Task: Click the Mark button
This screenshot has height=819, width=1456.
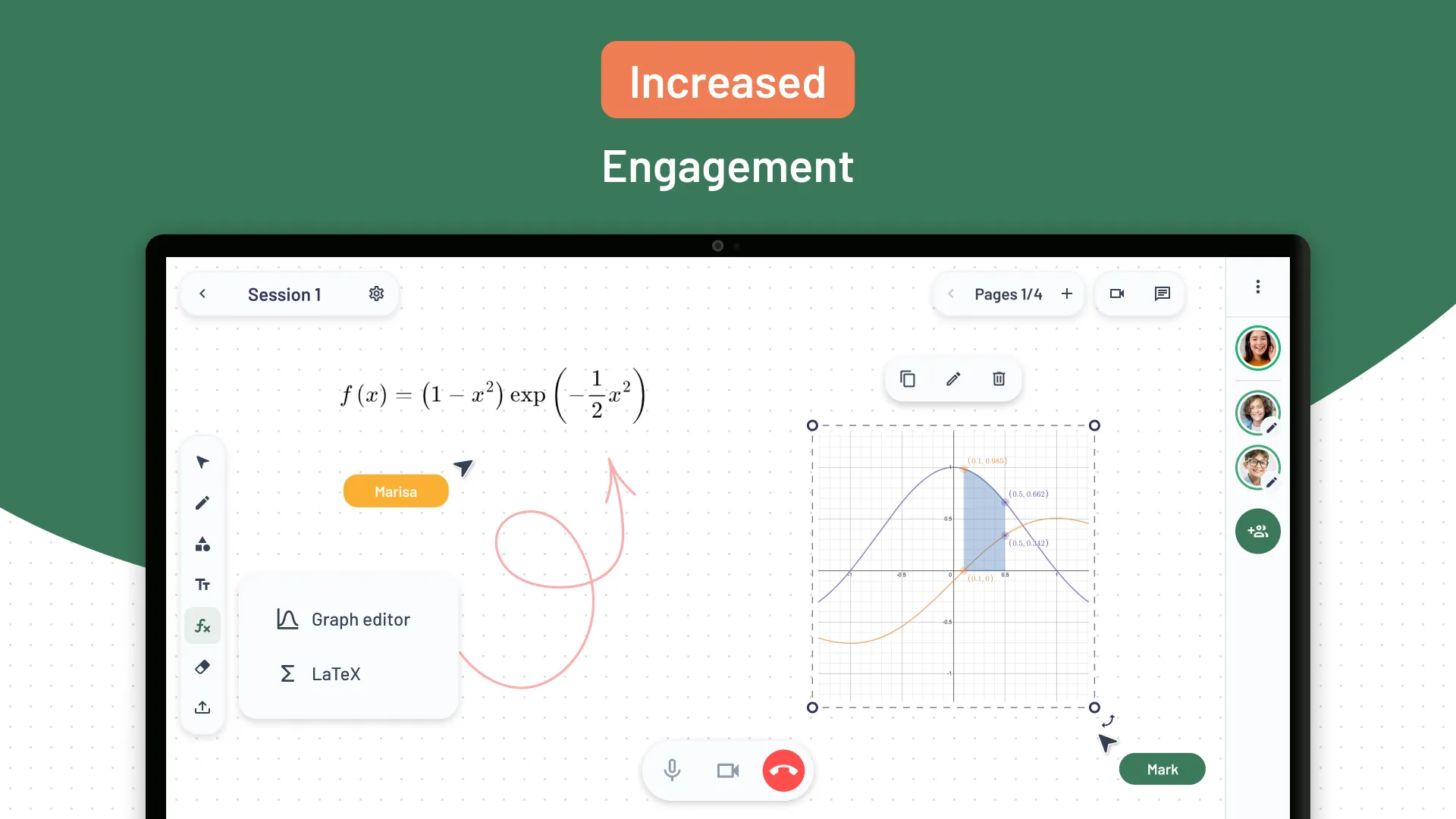Action: (x=1162, y=768)
